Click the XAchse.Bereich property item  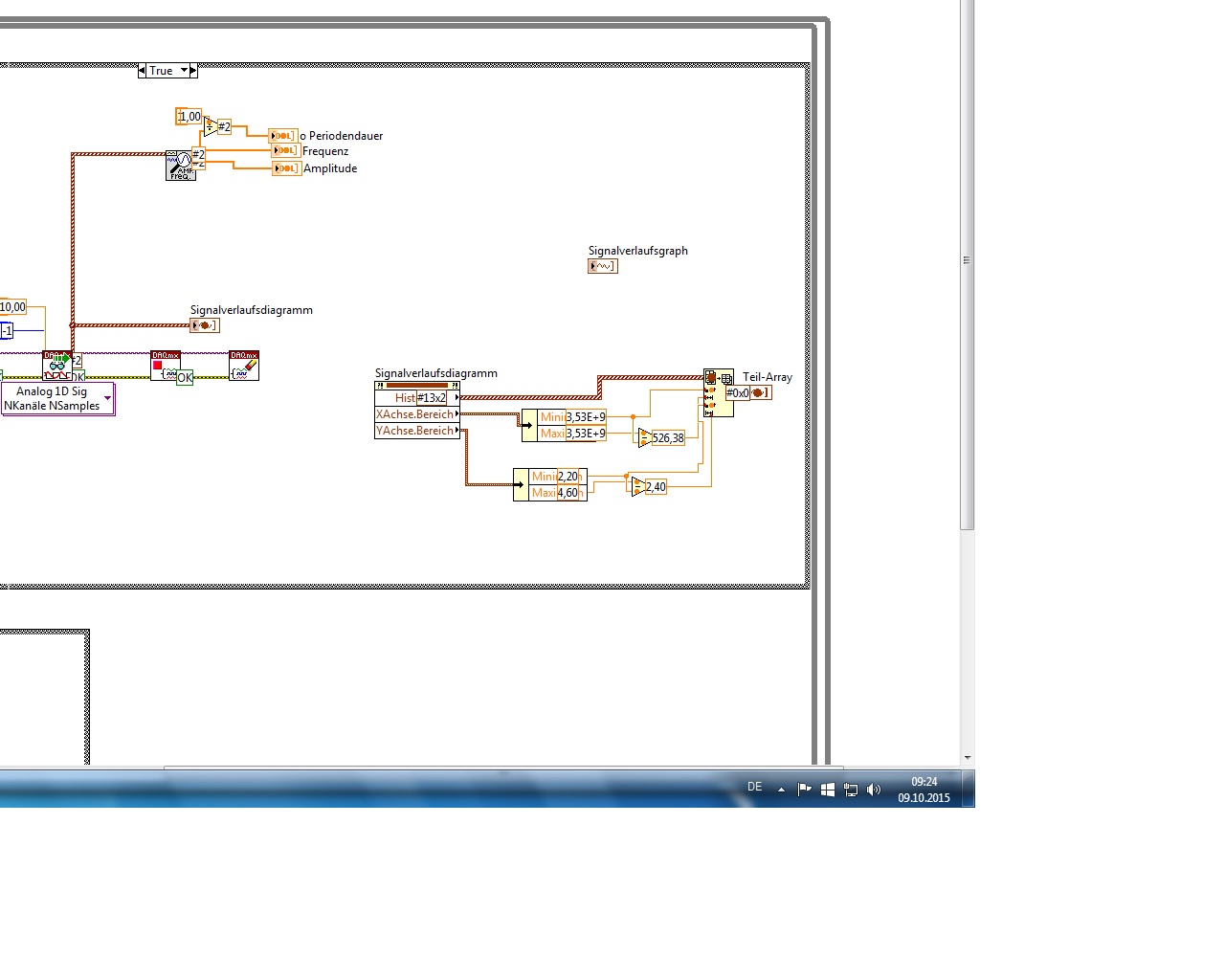417,414
